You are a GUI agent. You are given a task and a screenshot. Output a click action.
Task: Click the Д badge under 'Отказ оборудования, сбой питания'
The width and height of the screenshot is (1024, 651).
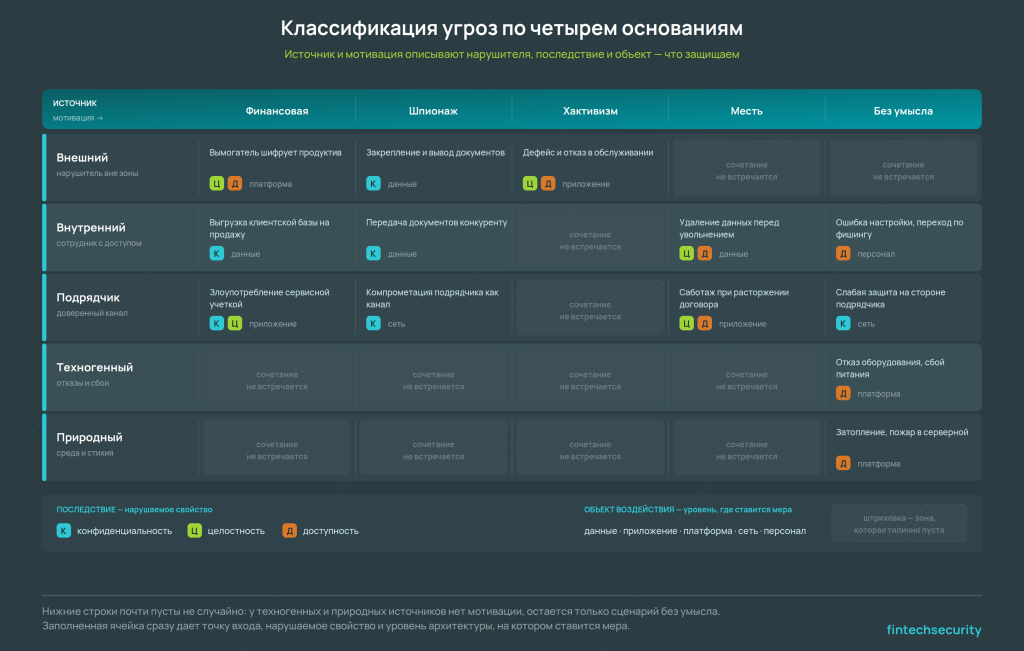(843, 393)
